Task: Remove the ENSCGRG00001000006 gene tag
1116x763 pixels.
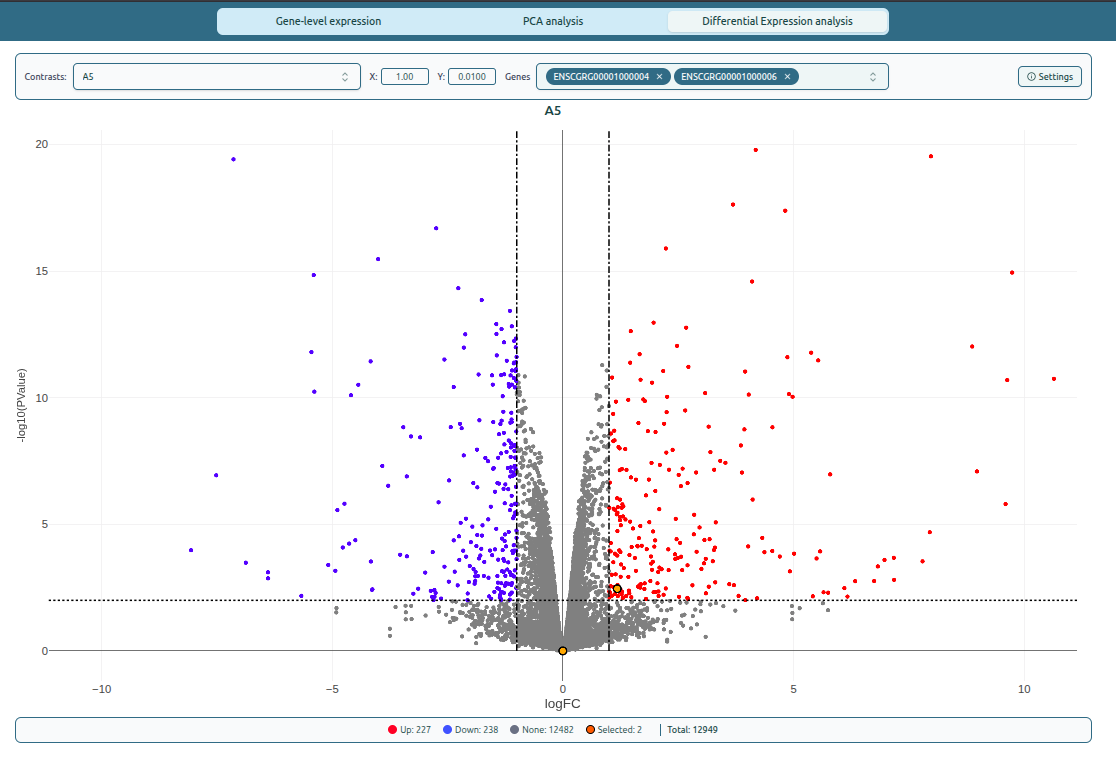Action: [787, 77]
